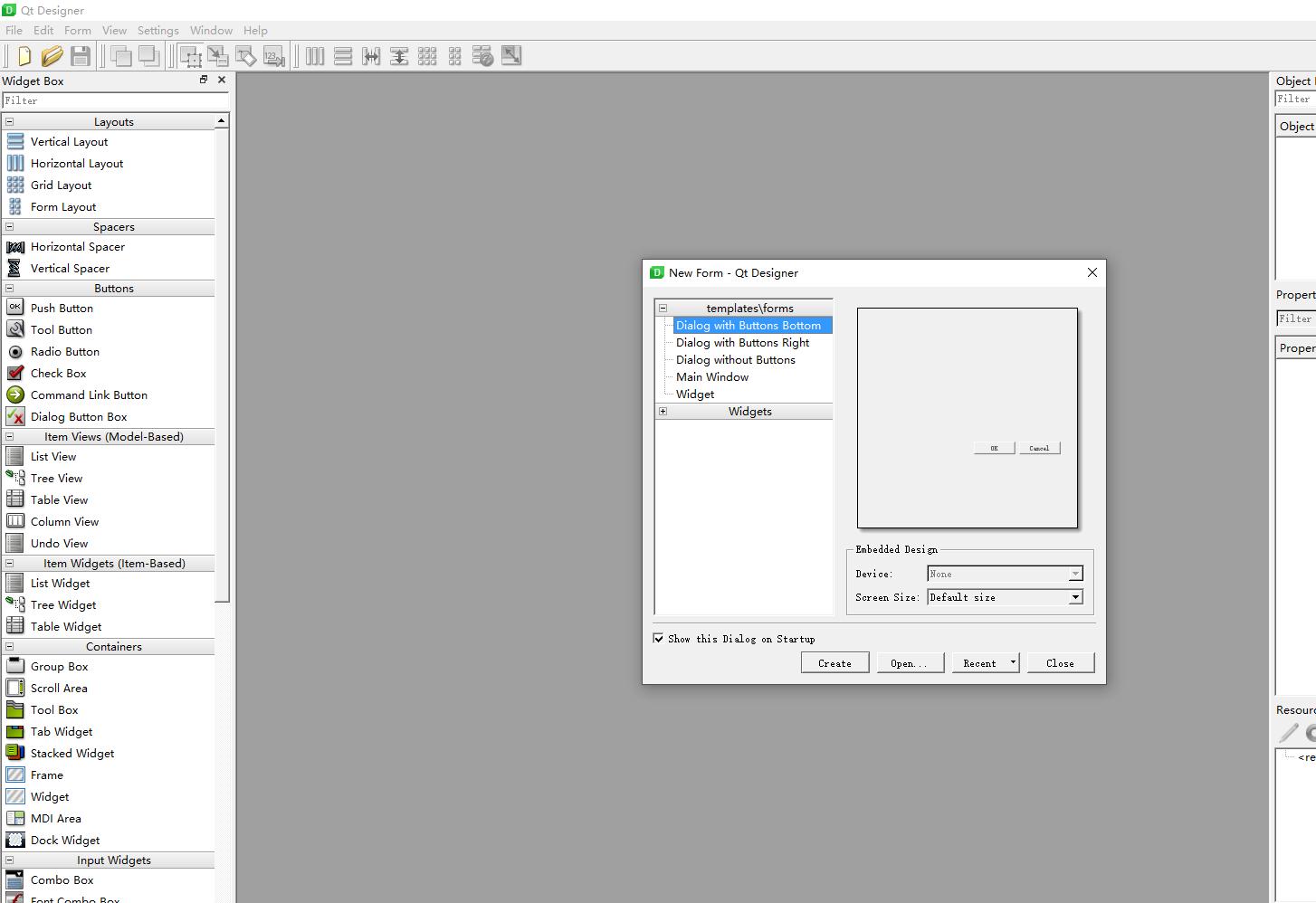
Task: Click the New Form toolbar icon
Action: (x=24, y=56)
